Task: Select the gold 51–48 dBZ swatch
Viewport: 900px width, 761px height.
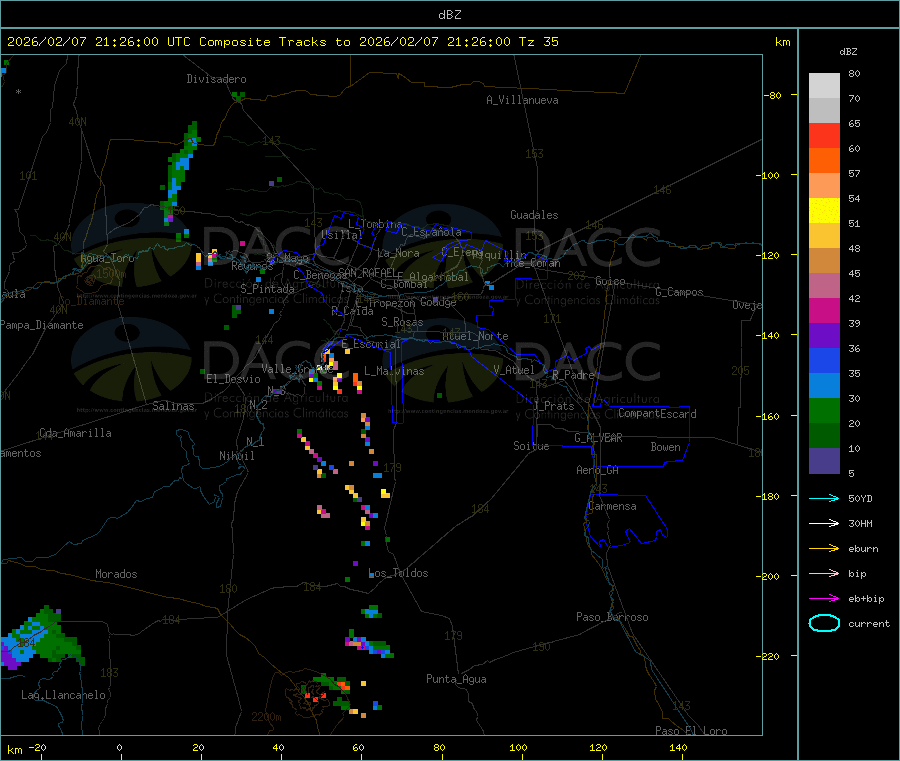Action: (x=824, y=235)
